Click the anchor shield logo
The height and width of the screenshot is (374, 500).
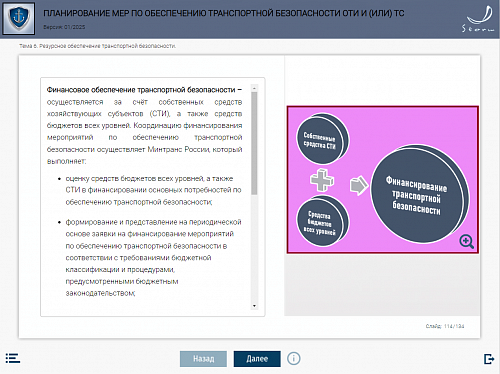coord(19,19)
